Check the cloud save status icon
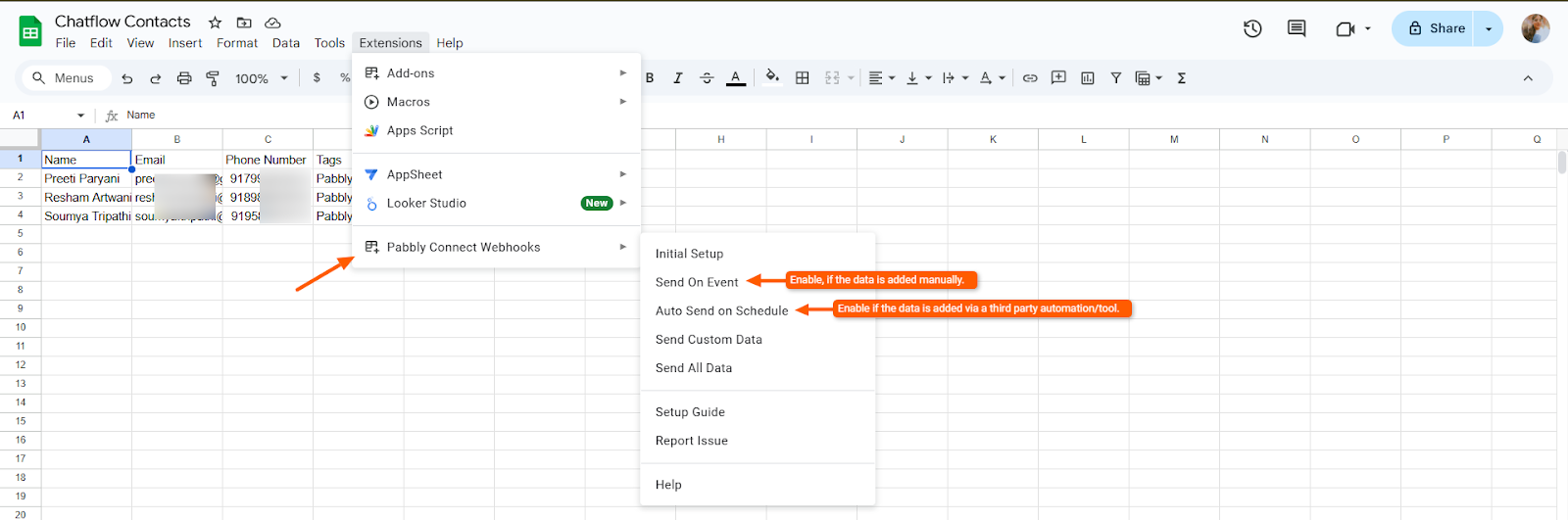The width and height of the screenshot is (1568, 520). tap(273, 23)
